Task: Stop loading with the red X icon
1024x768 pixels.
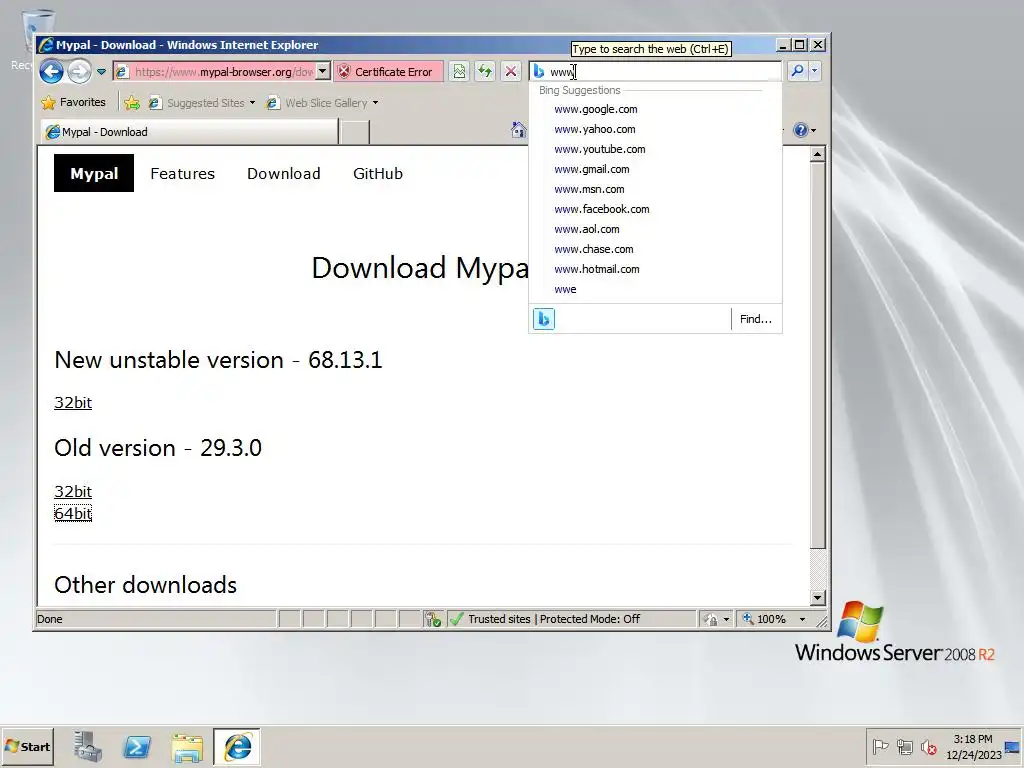Action: coord(511,71)
